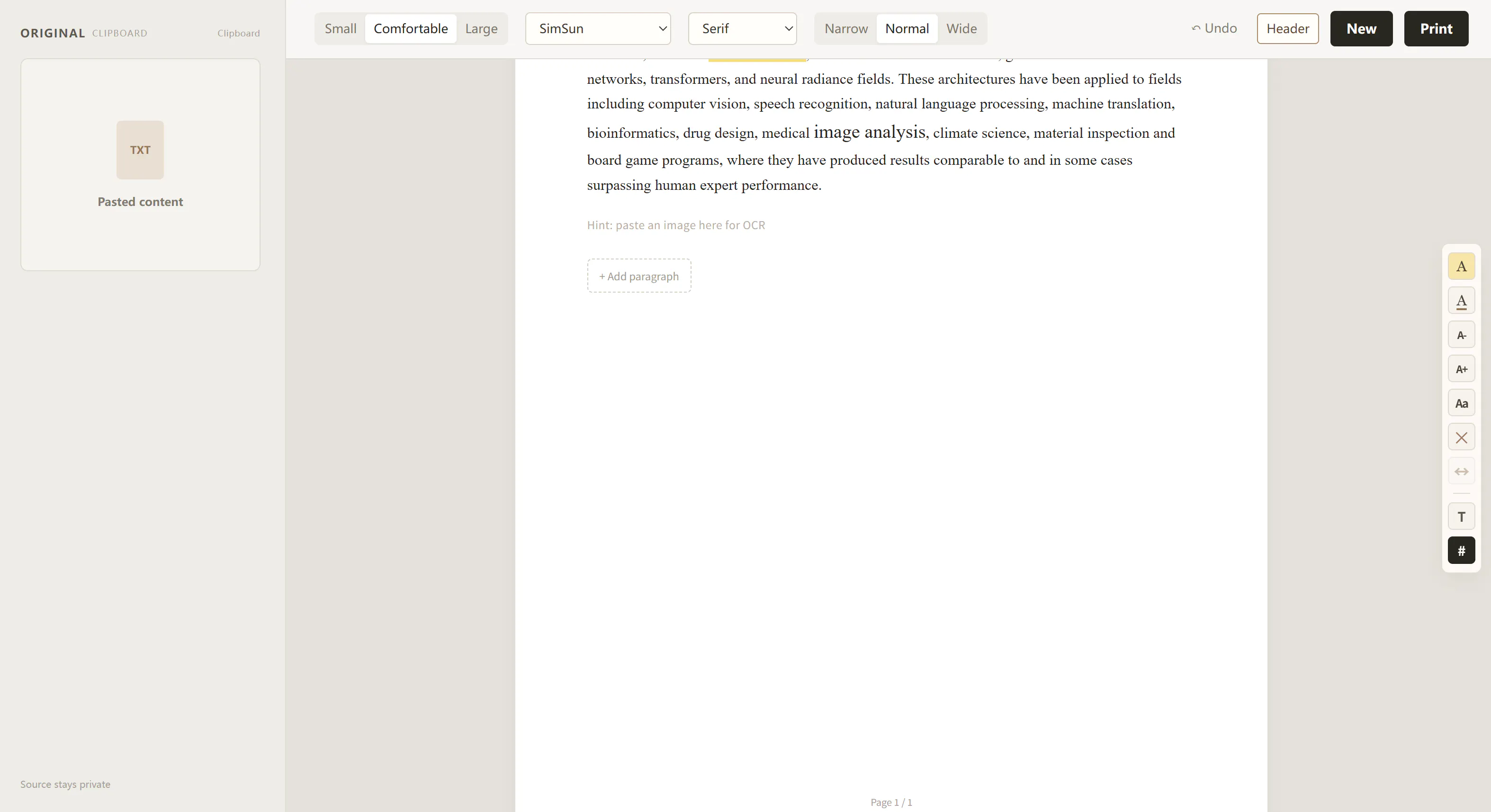Click the Clipboard link in sidebar
This screenshot has height=812, width=1491.
click(238, 33)
